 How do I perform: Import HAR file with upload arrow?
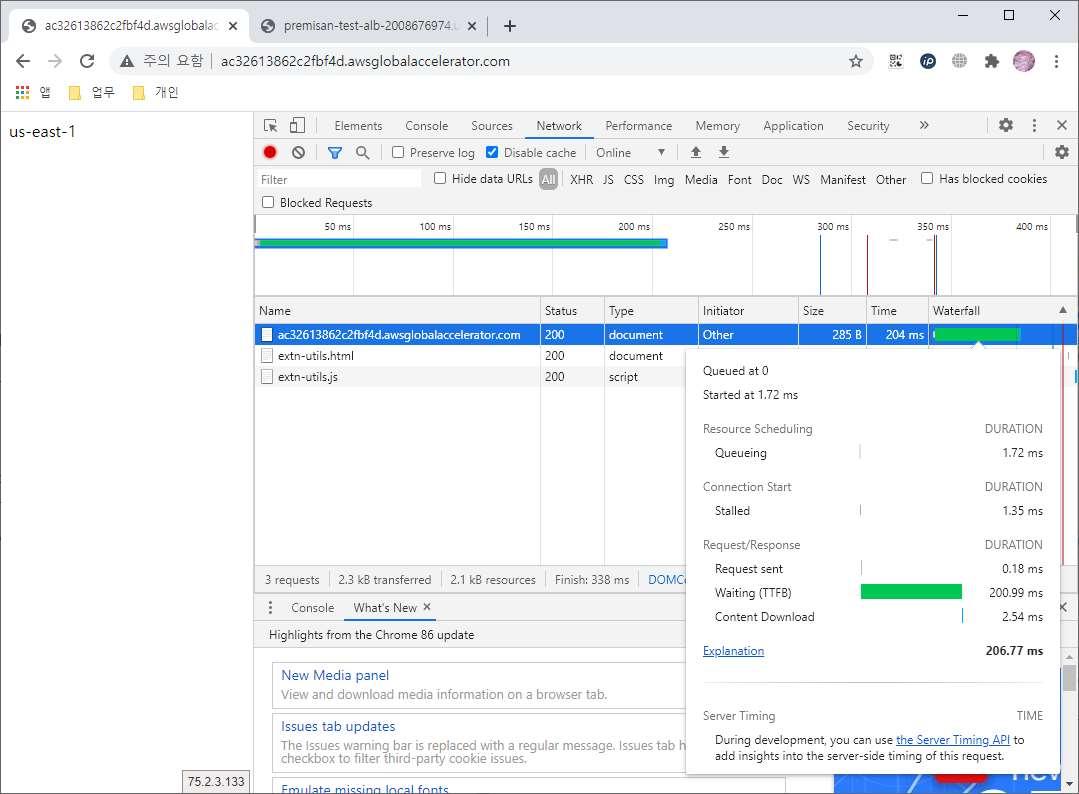pos(696,152)
